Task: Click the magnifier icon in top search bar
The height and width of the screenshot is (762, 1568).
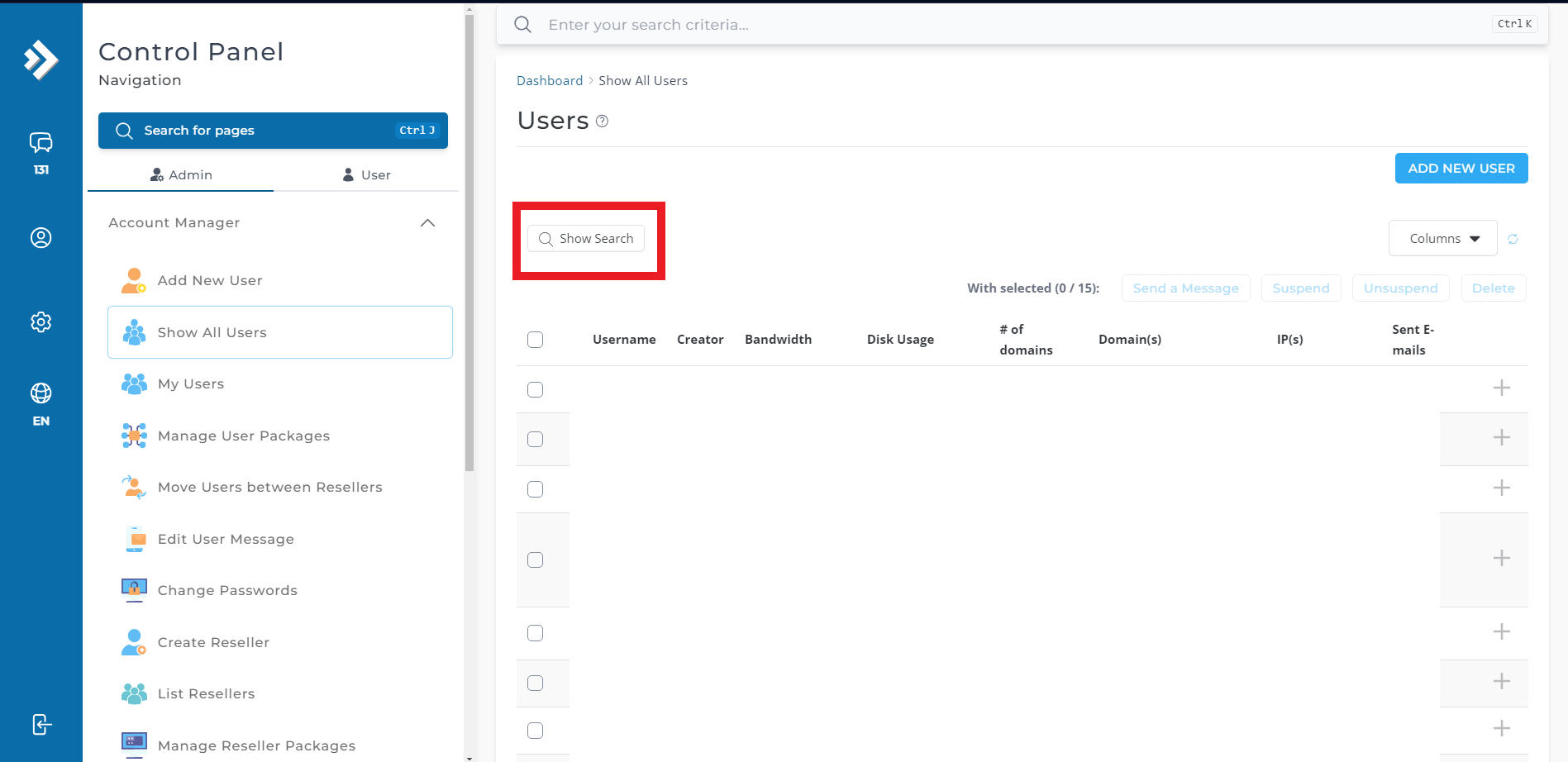Action: tap(522, 25)
